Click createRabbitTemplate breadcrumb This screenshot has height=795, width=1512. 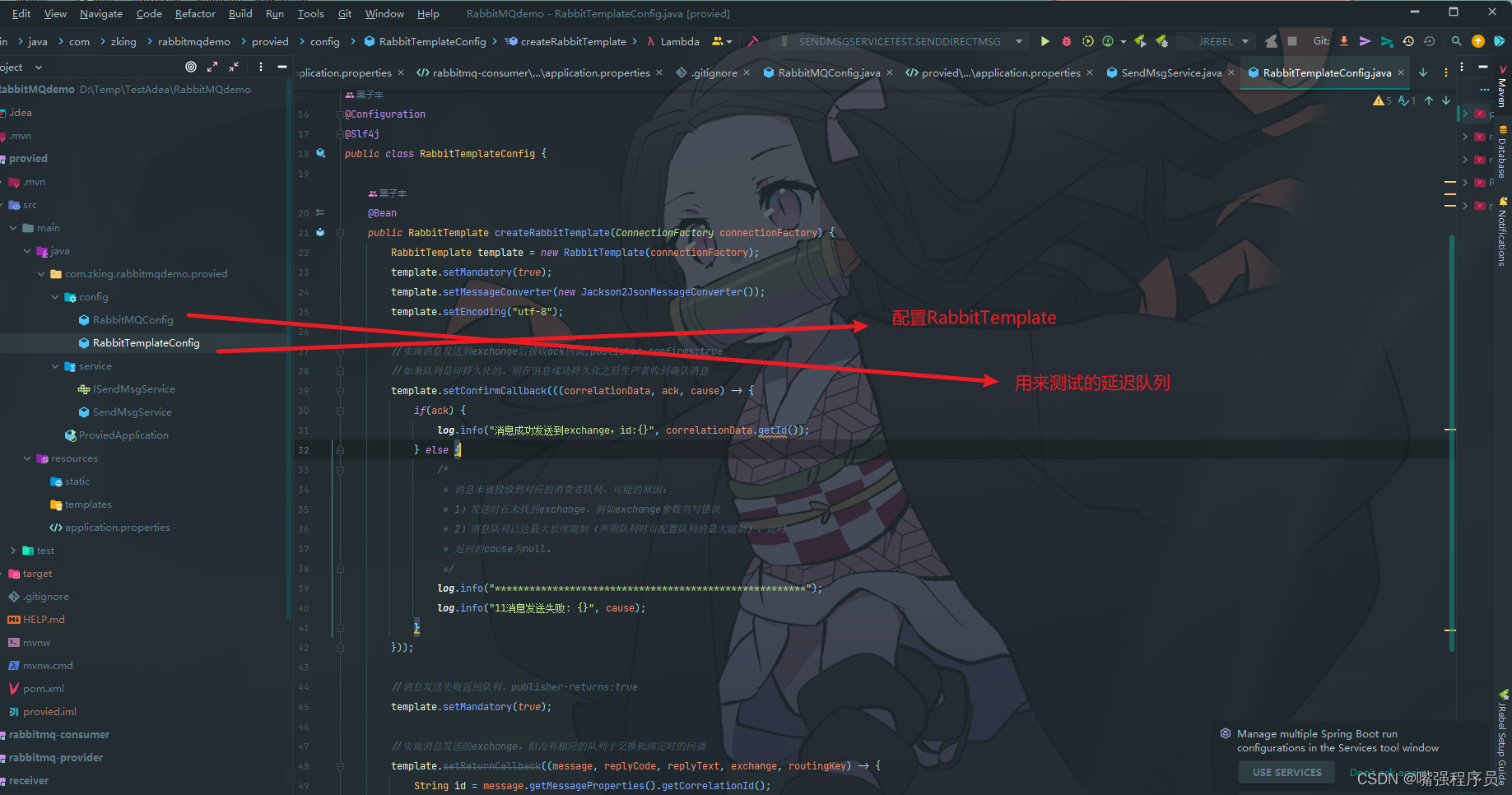click(565, 41)
